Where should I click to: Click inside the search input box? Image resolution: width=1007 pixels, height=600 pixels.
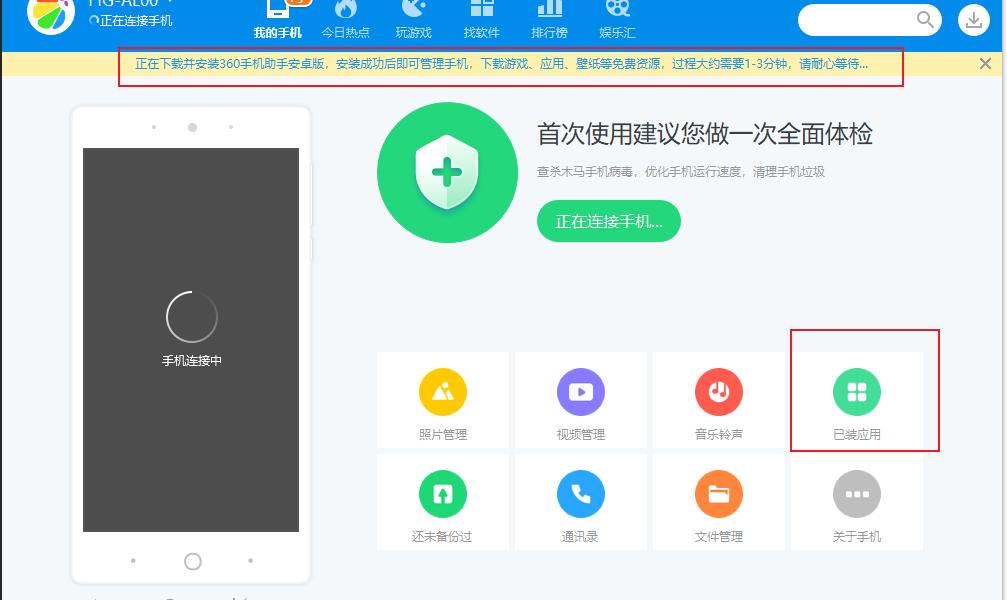tap(860, 19)
